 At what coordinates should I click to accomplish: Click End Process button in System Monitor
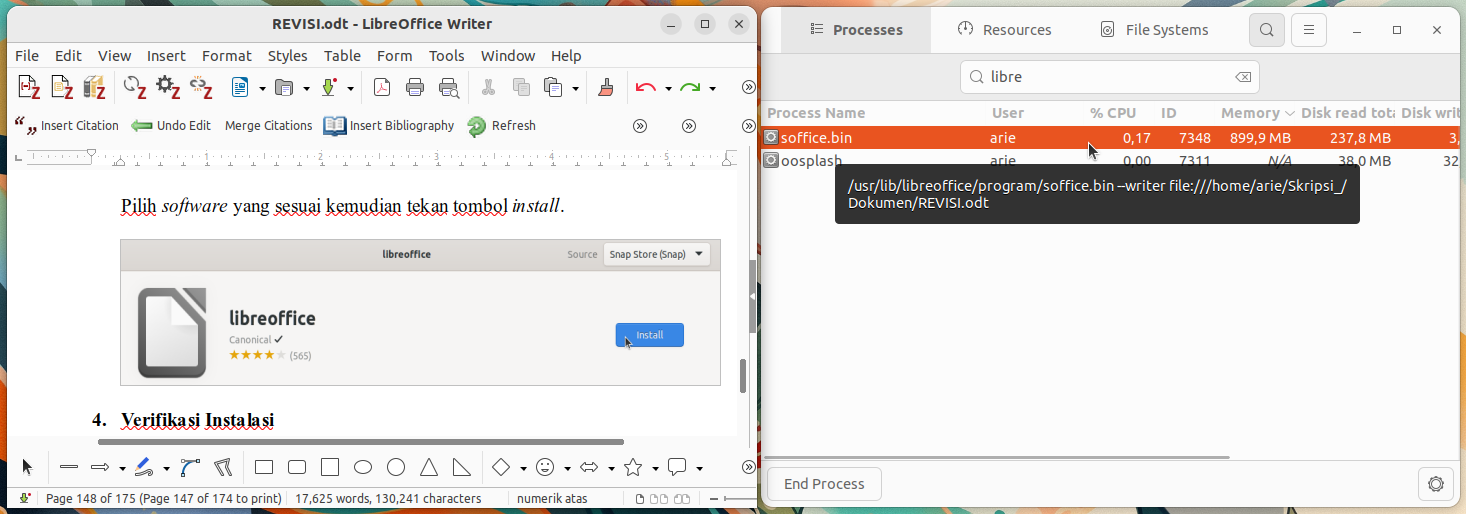tap(824, 484)
